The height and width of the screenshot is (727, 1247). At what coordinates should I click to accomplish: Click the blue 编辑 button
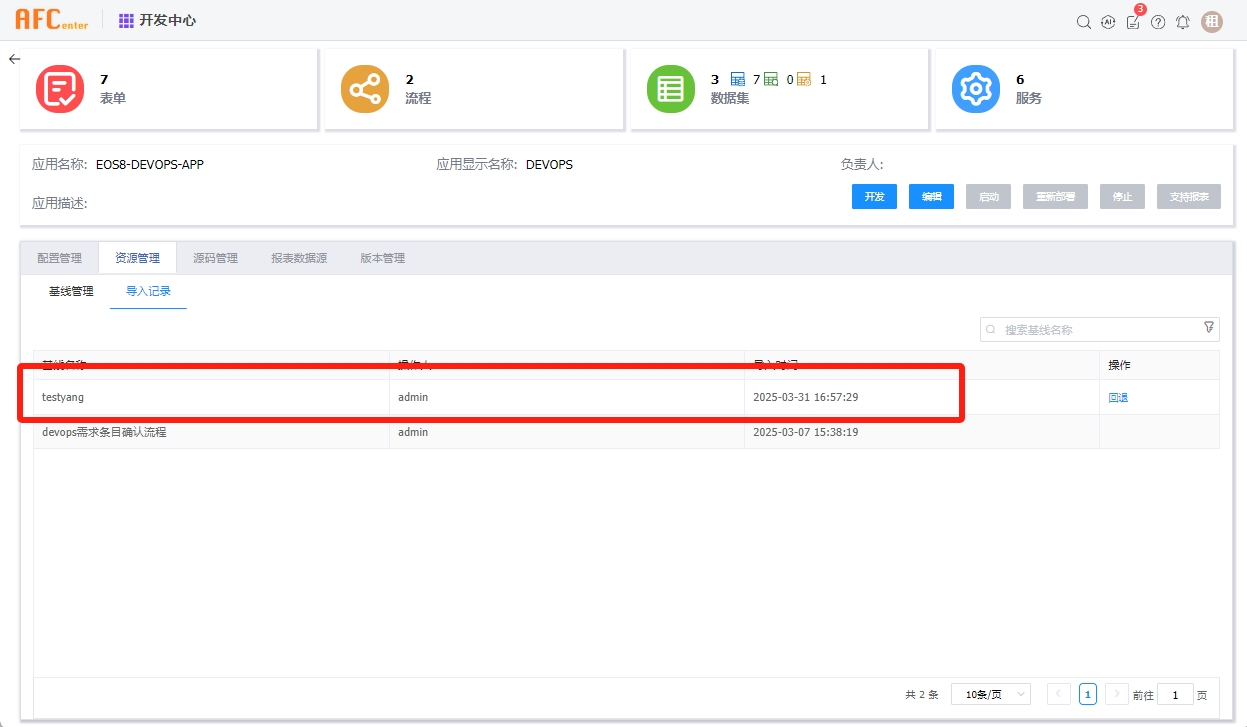pos(931,197)
